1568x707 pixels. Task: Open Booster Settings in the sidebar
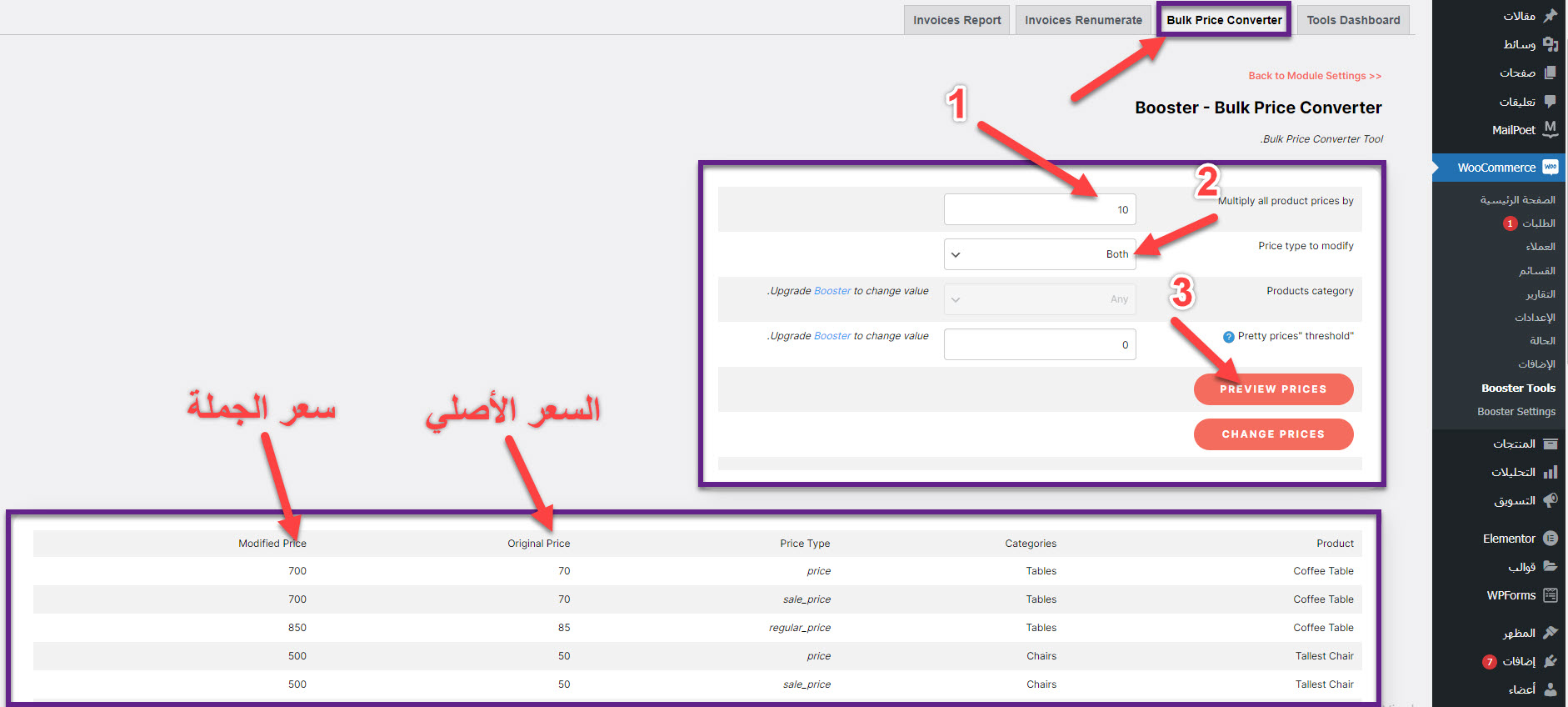(x=1516, y=412)
